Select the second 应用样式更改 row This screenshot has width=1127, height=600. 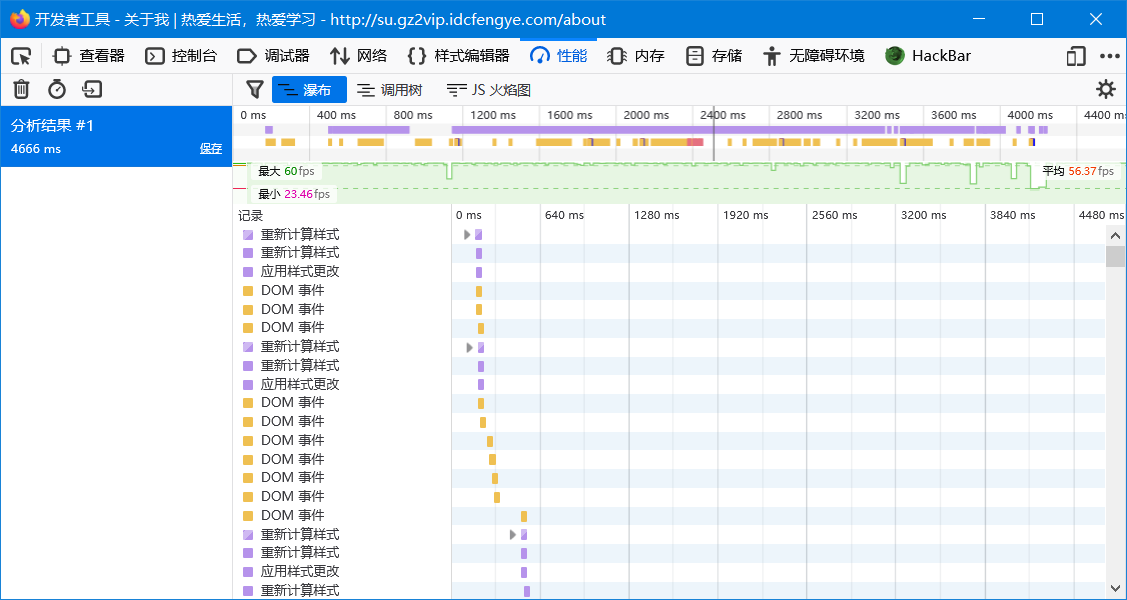[670, 384]
